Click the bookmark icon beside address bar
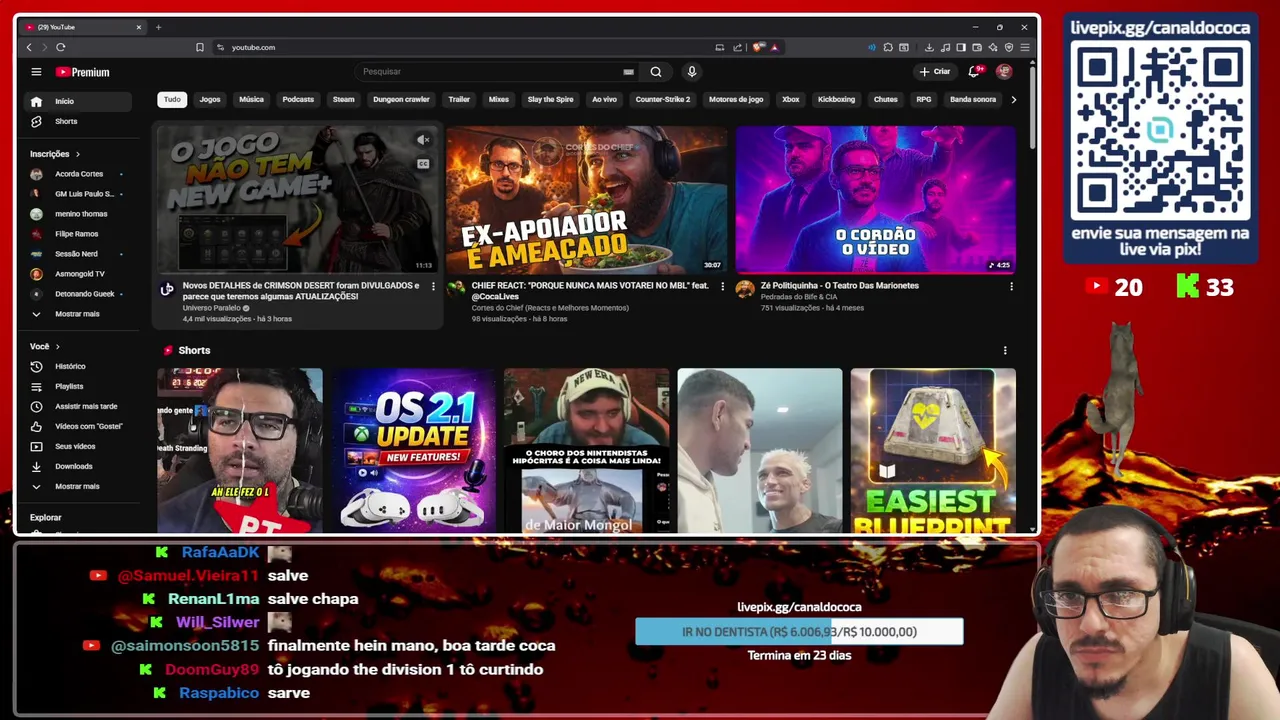The width and height of the screenshot is (1280, 720). coord(199,47)
